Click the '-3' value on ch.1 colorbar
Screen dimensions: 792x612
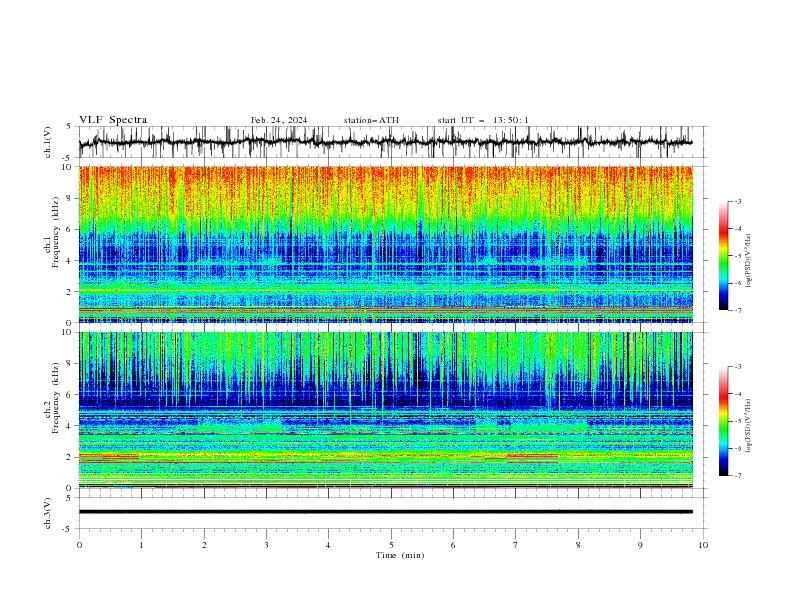click(x=737, y=201)
